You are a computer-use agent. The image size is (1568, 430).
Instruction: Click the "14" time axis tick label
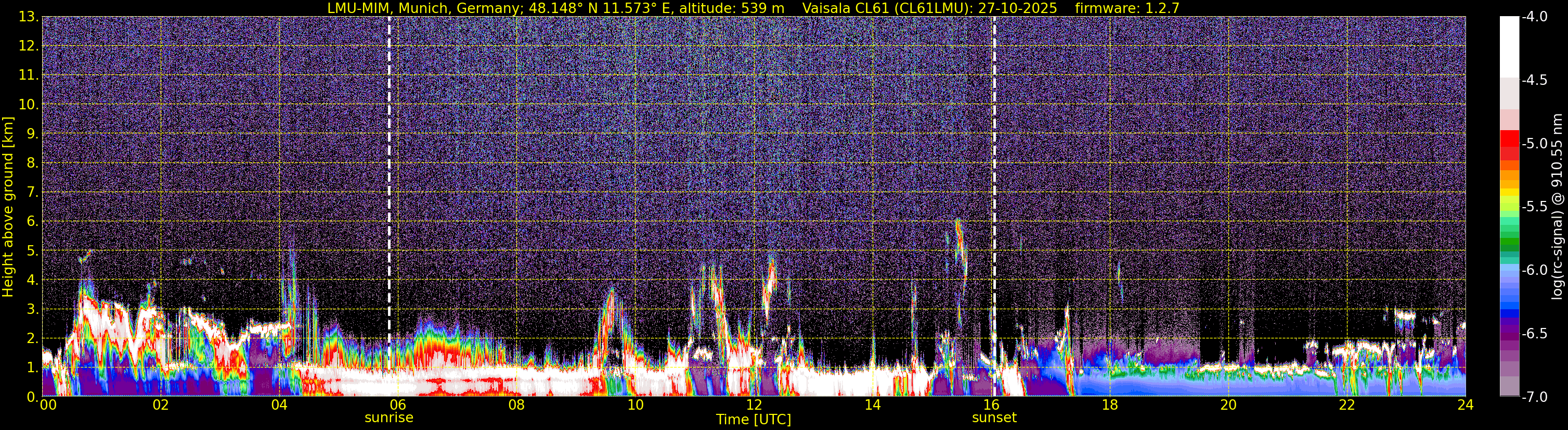click(872, 405)
